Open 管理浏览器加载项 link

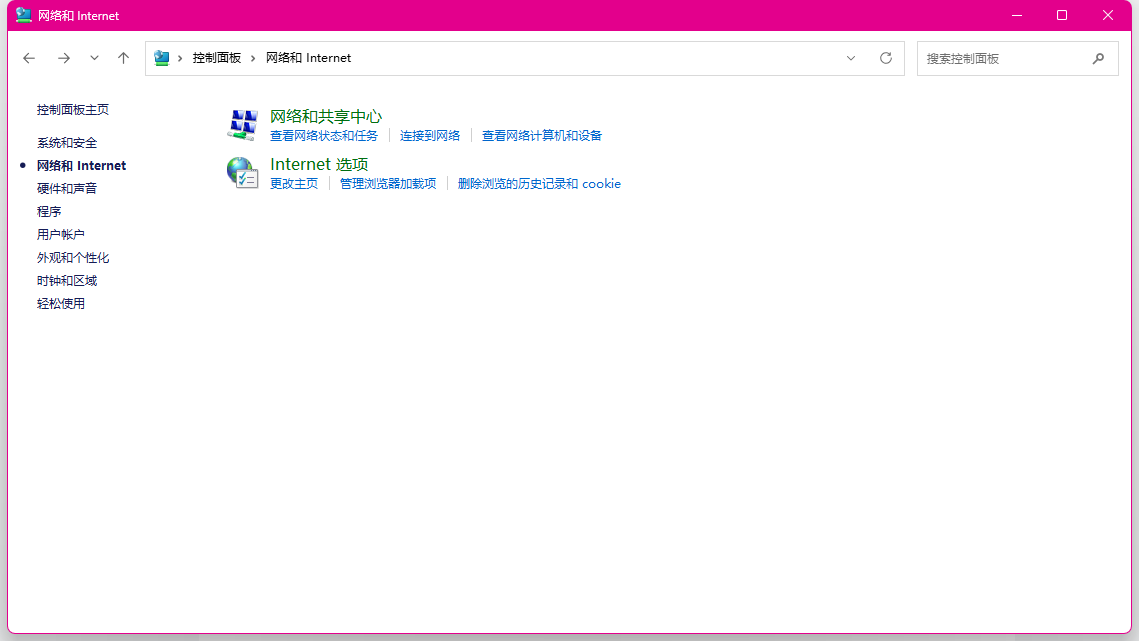tap(388, 184)
